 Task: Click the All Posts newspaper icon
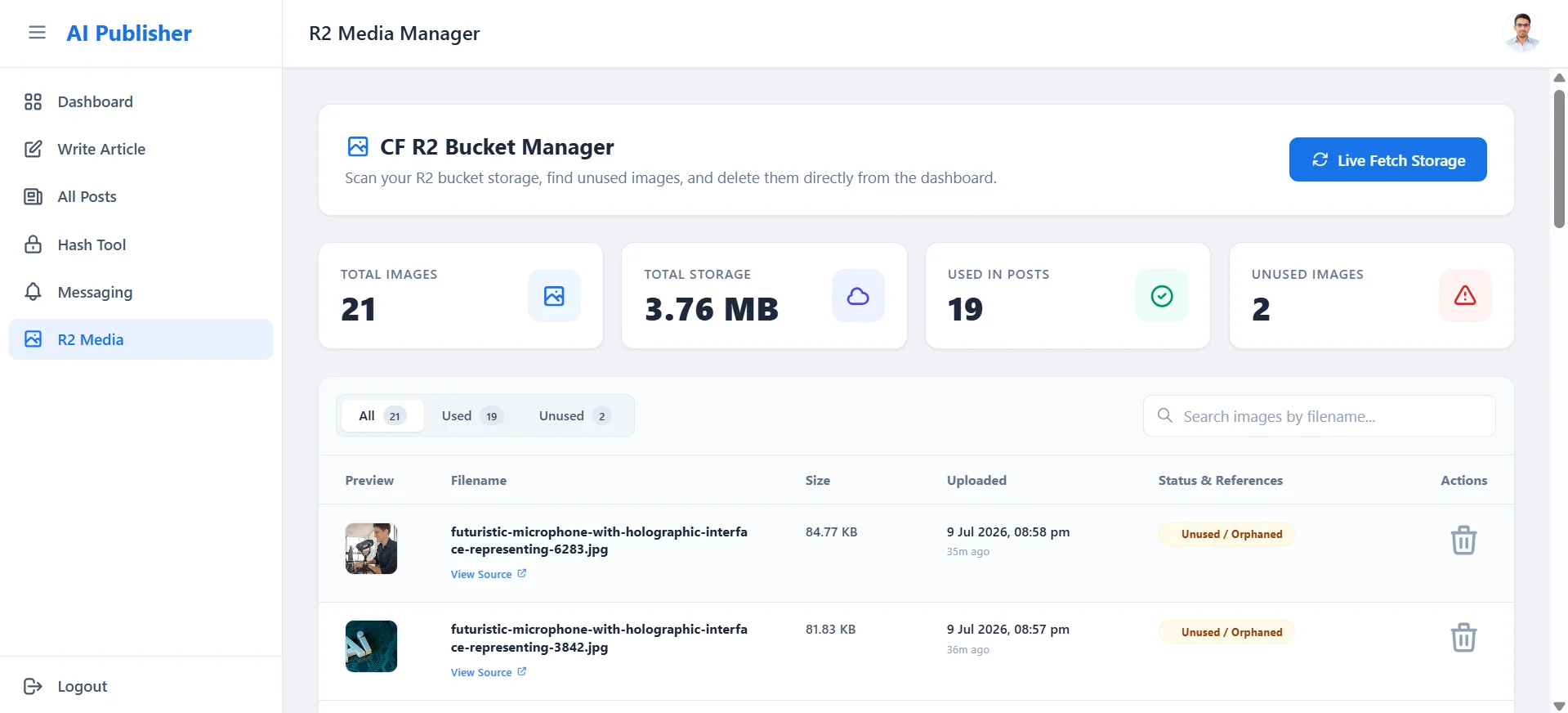click(x=33, y=196)
